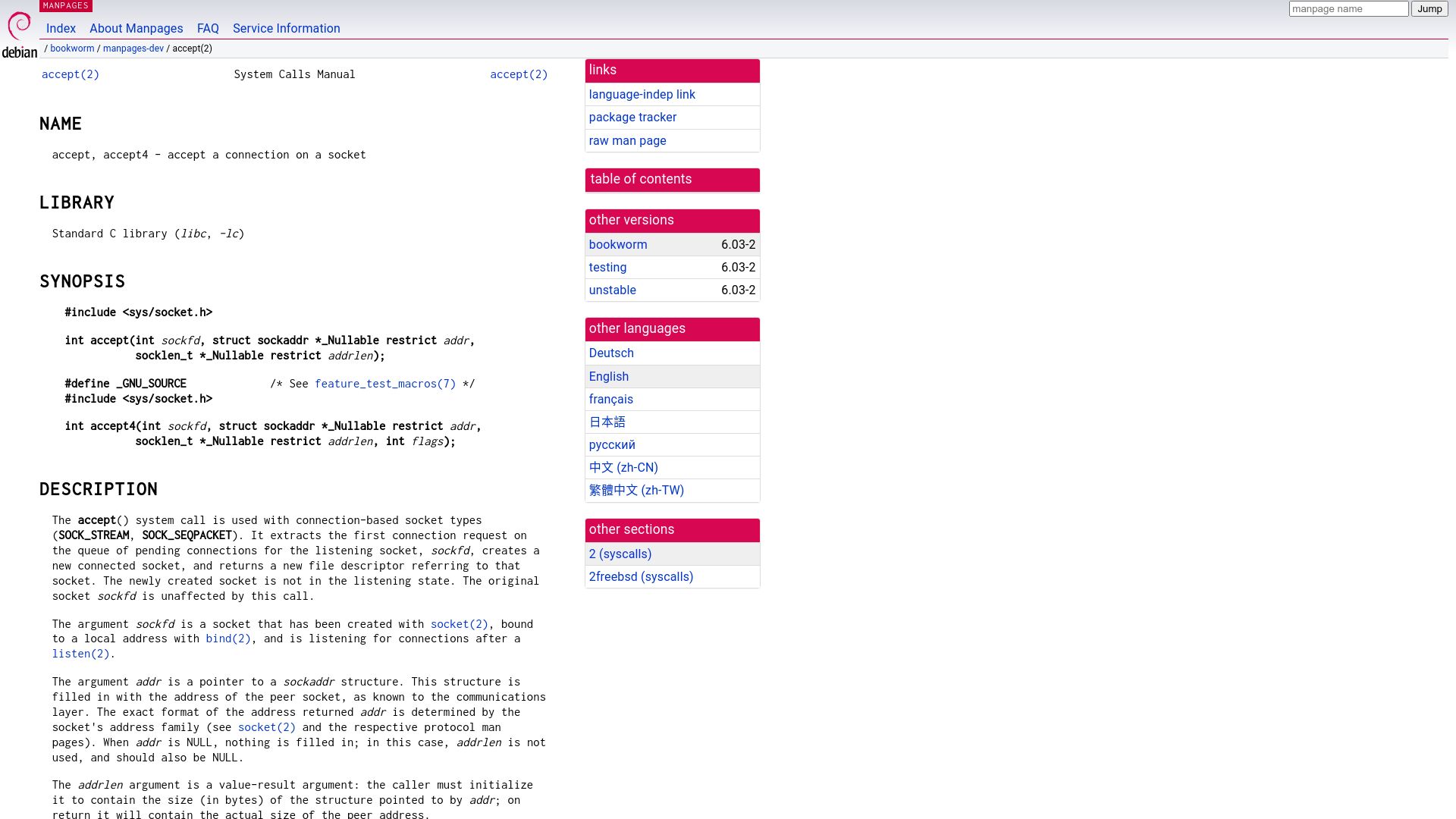Switch language to 中文 (zh-CN)
This screenshot has width=1456, height=819.
623,468
